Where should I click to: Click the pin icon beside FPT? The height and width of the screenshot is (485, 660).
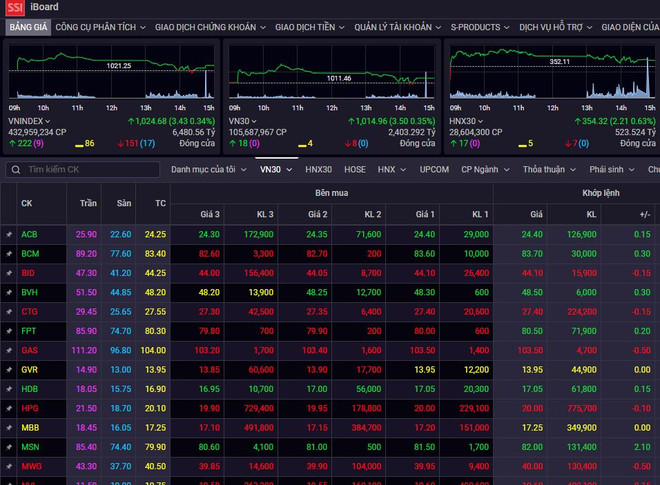pyautogui.click(x=9, y=330)
